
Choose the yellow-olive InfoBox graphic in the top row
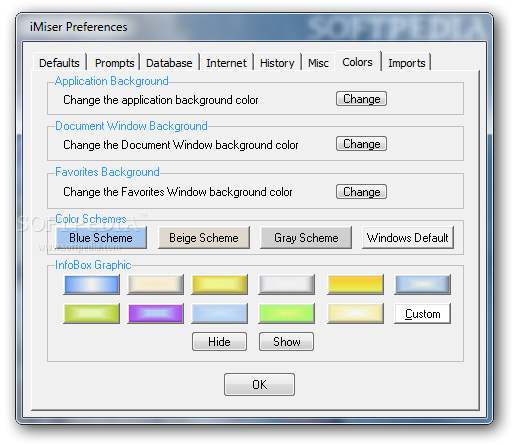pyautogui.click(x=219, y=284)
